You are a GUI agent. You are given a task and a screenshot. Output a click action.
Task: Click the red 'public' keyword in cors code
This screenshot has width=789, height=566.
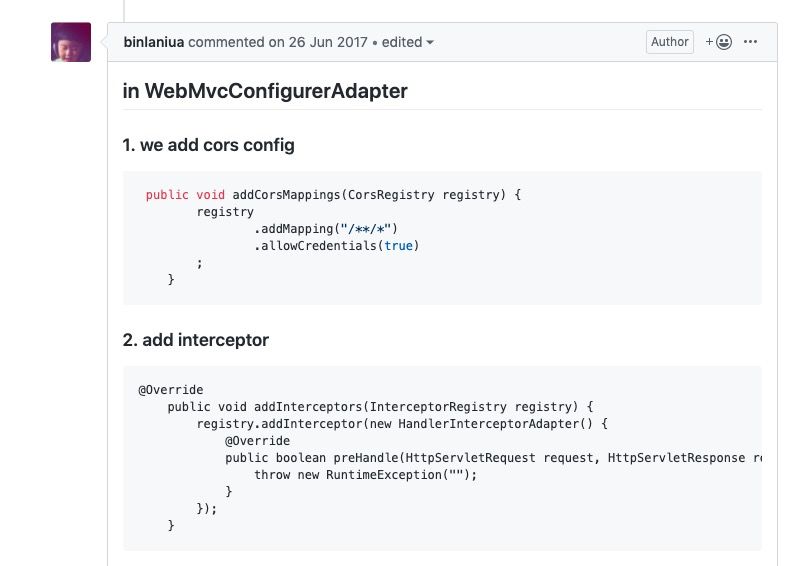click(166, 195)
